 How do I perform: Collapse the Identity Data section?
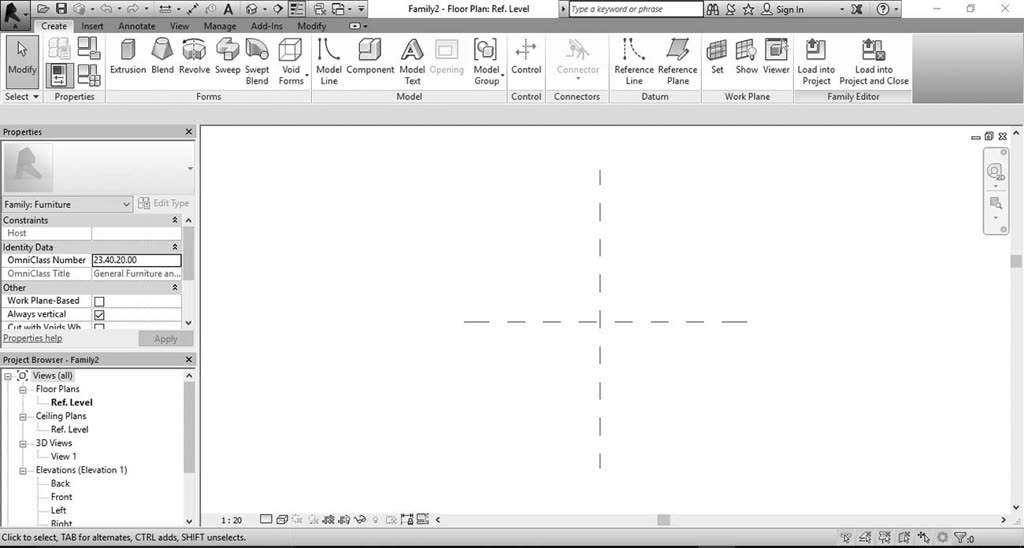click(175, 247)
